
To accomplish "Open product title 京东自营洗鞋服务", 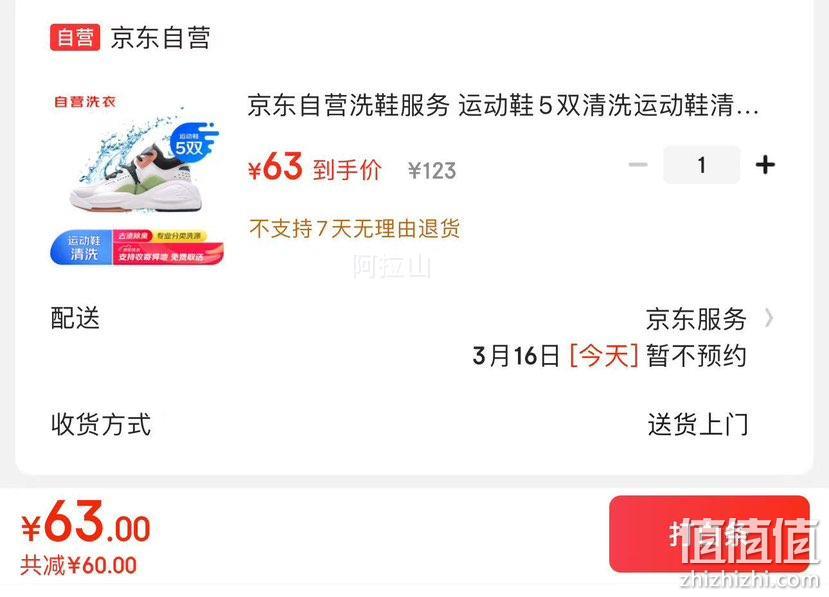I will (x=502, y=105).
